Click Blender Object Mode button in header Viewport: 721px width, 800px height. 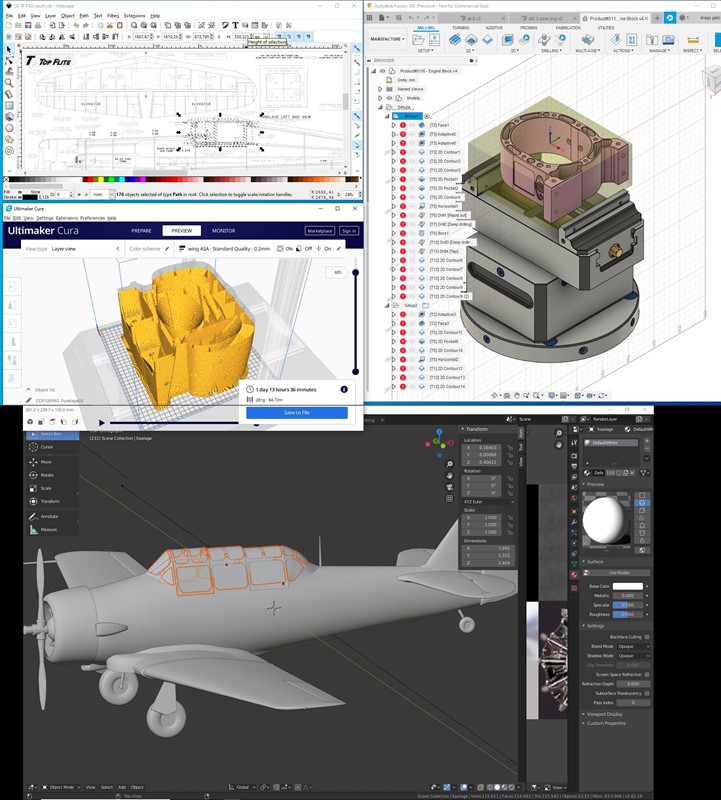click(x=62, y=787)
